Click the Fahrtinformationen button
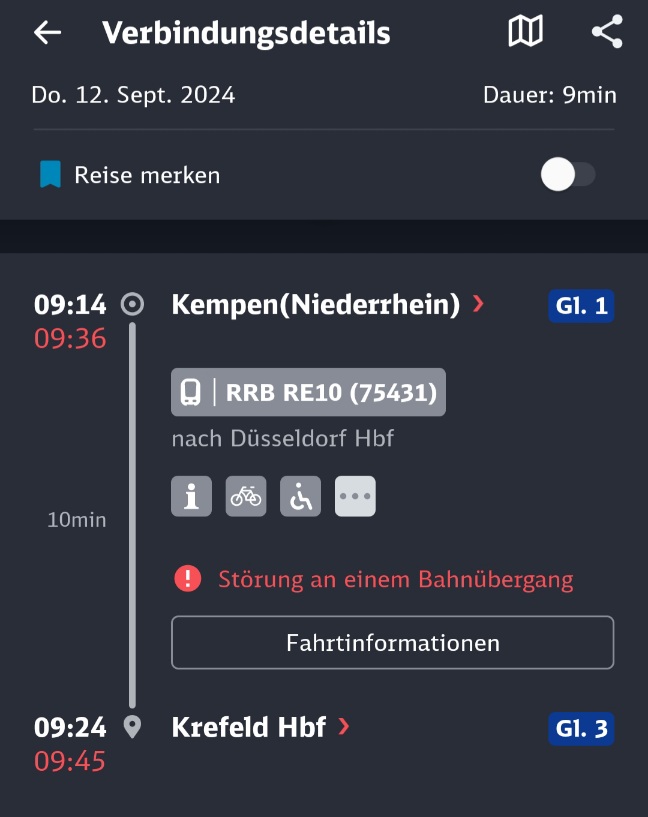The image size is (648, 817). [x=393, y=642]
